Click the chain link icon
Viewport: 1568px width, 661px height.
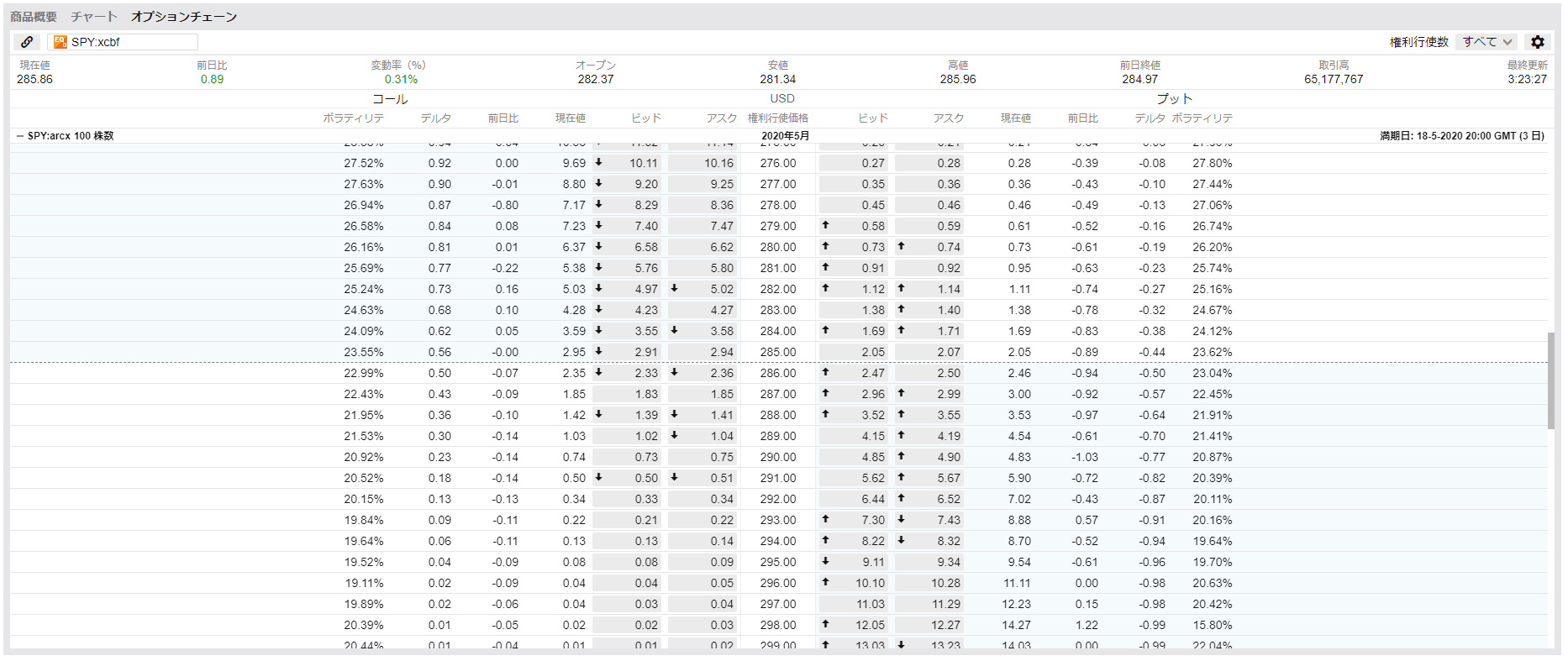click(27, 42)
